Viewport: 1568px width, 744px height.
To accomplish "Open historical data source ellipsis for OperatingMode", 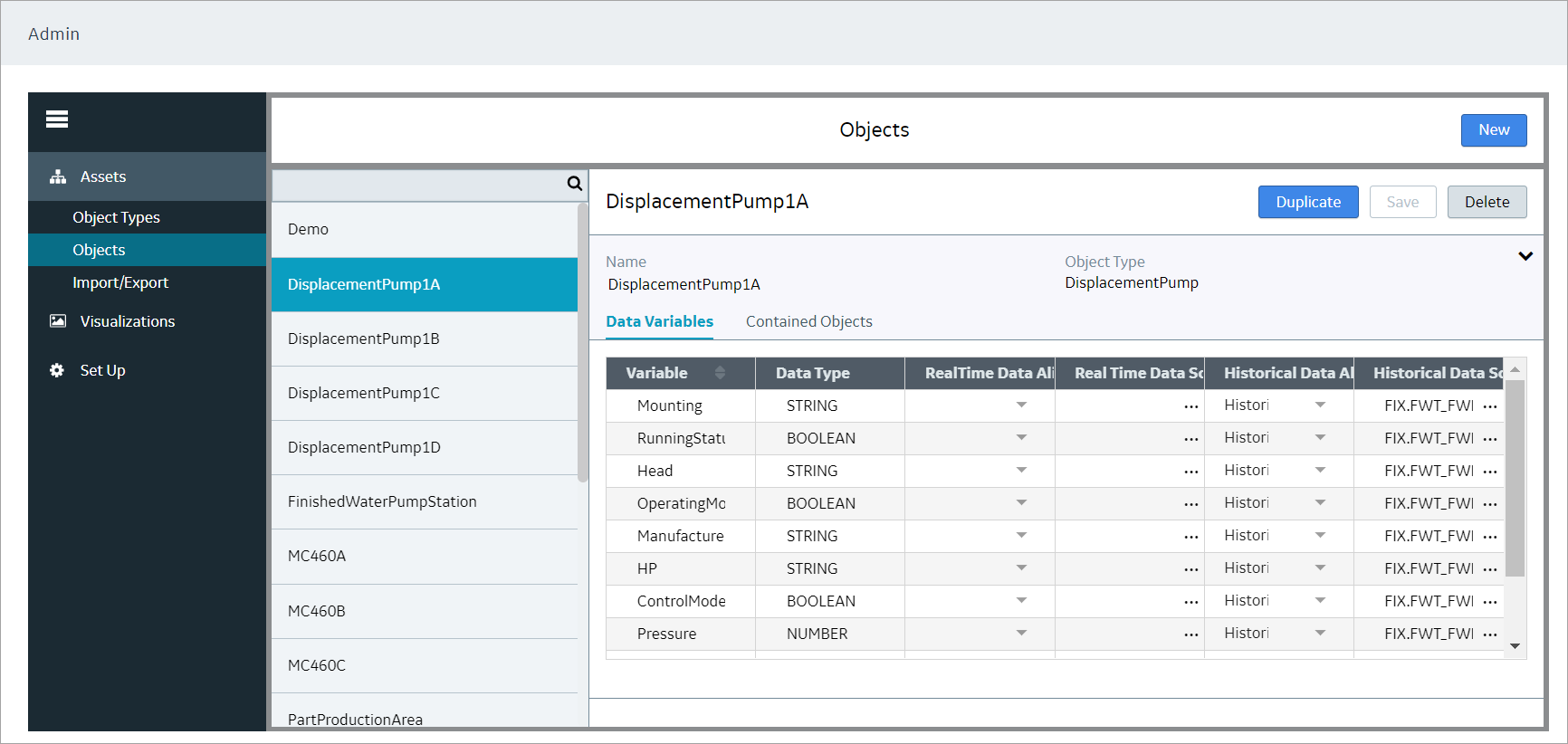I will 1490,504.
